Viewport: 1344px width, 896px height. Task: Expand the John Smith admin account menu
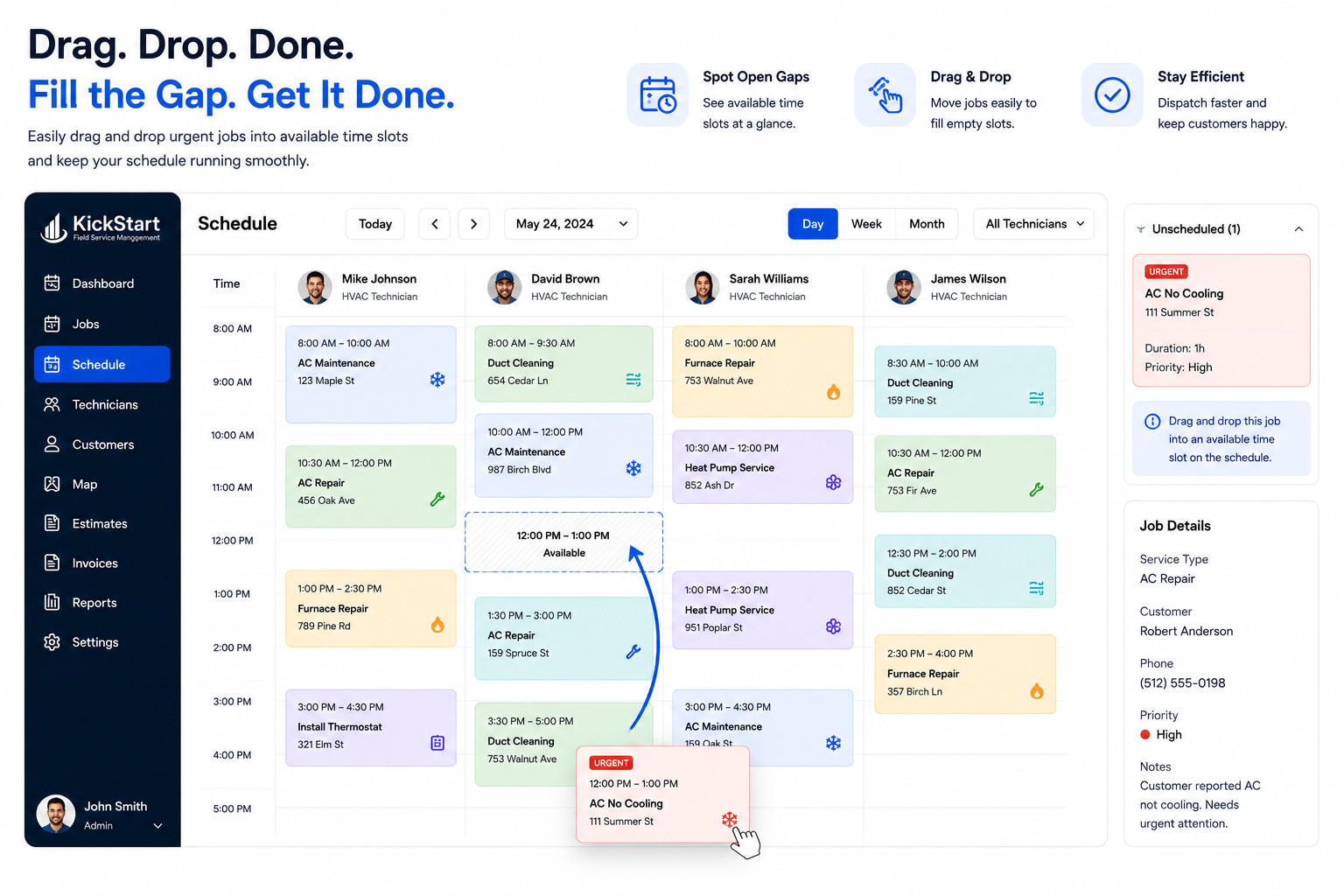click(x=157, y=825)
